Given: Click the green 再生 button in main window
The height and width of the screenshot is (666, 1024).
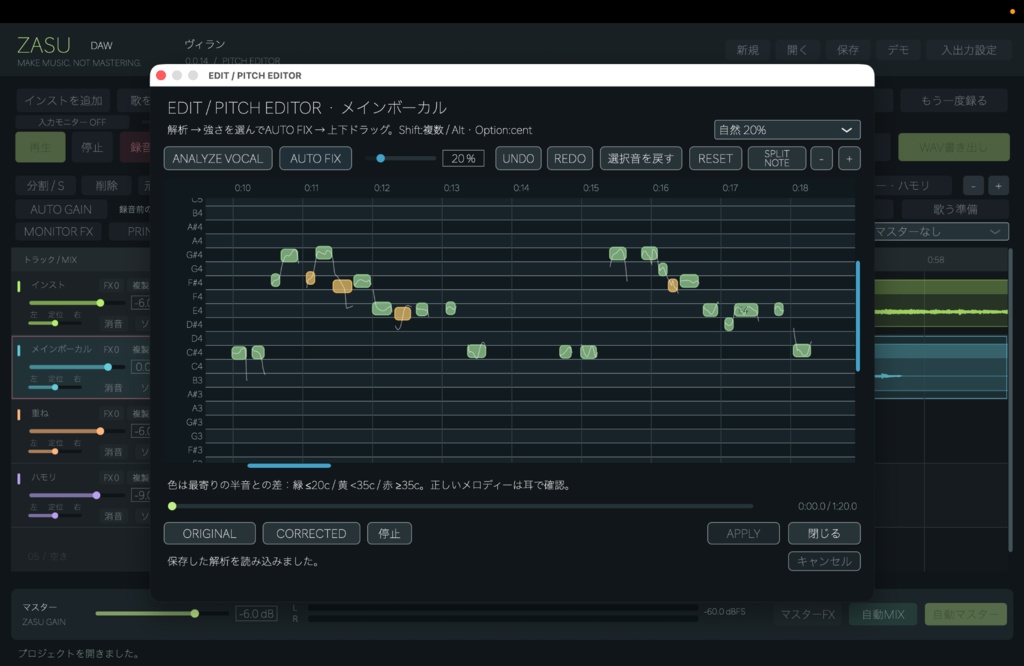Looking at the screenshot, I should (x=40, y=147).
